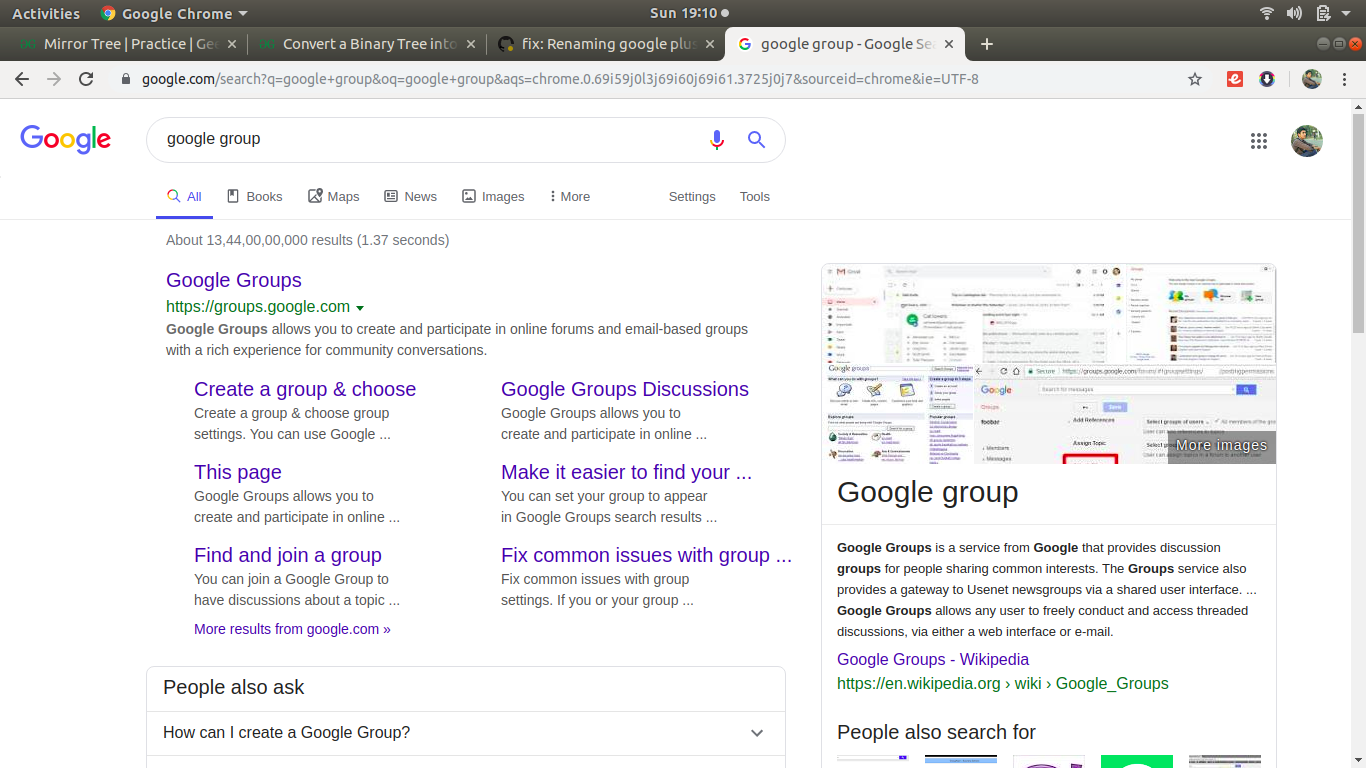This screenshot has height=768, width=1366.
Task: Expand 'How can I create a Google Group?'
Action: 466,733
